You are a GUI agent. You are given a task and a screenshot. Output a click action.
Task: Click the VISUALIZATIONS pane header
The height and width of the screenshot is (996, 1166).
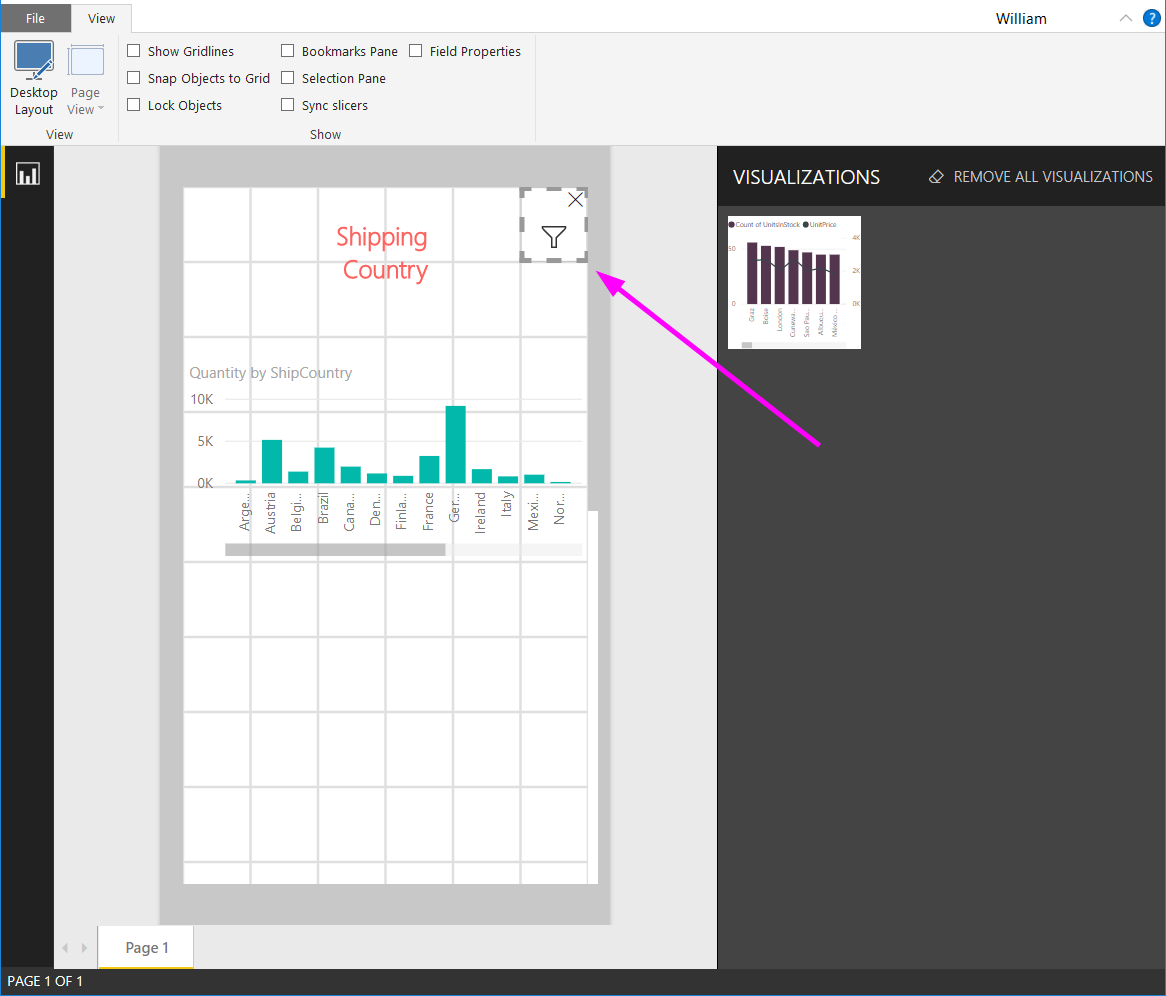pyautogui.click(x=806, y=177)
